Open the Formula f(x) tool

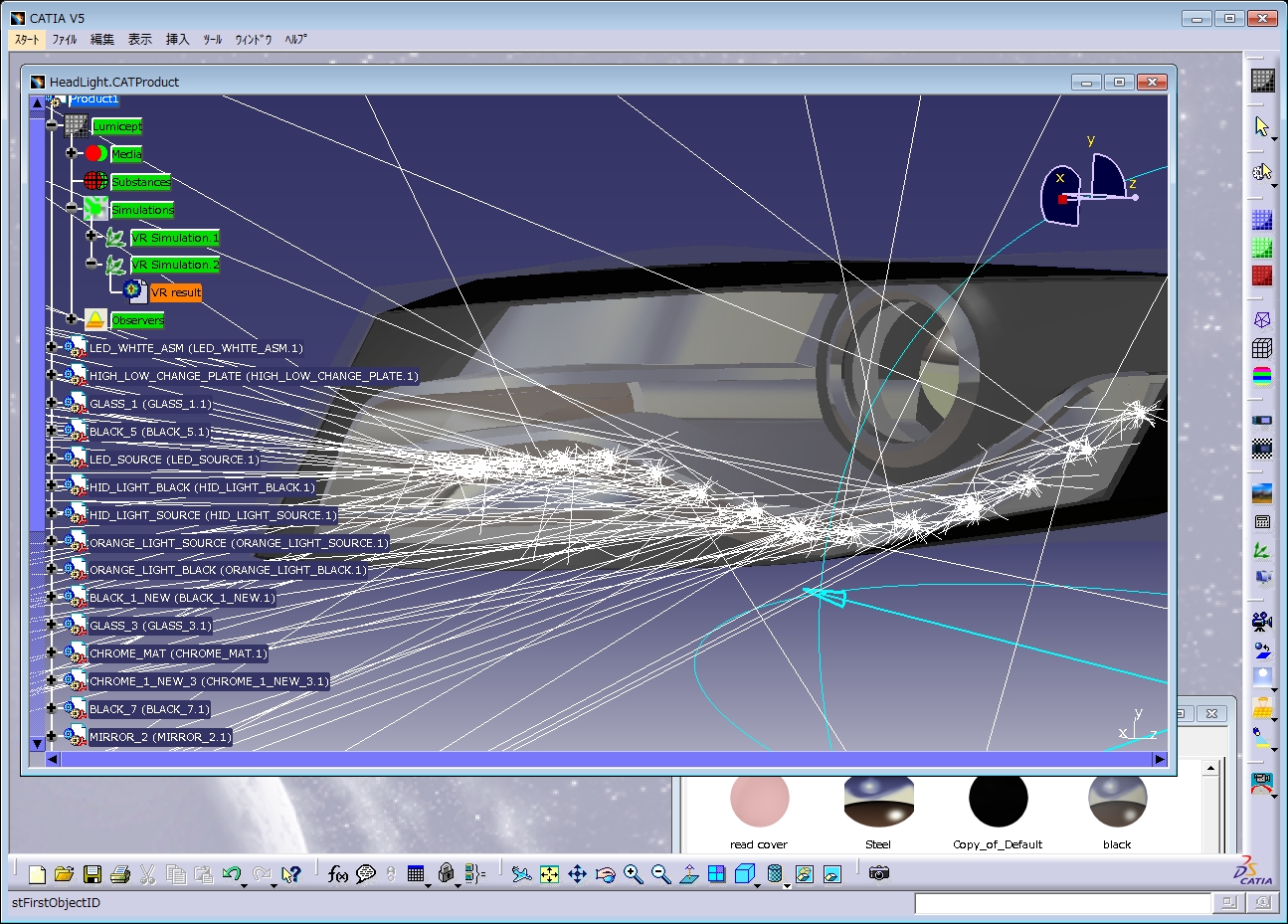coord(338,874)
